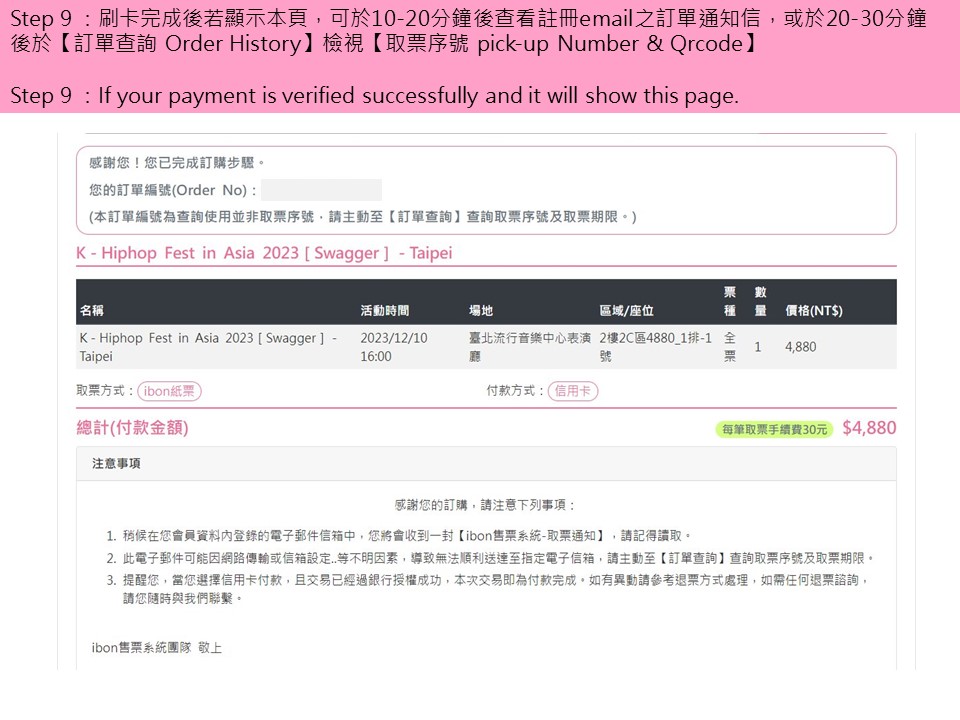The height and width of the screenshot is (720, 960).
Task: Click the 場地 column header
Action: pos(481,310)
